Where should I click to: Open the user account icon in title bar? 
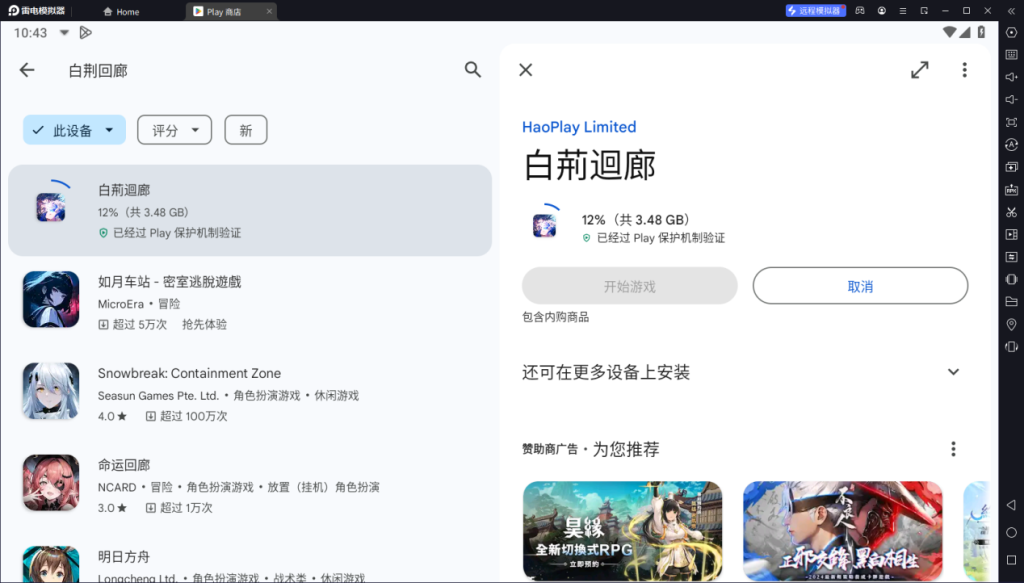click(x=882, y=10)
